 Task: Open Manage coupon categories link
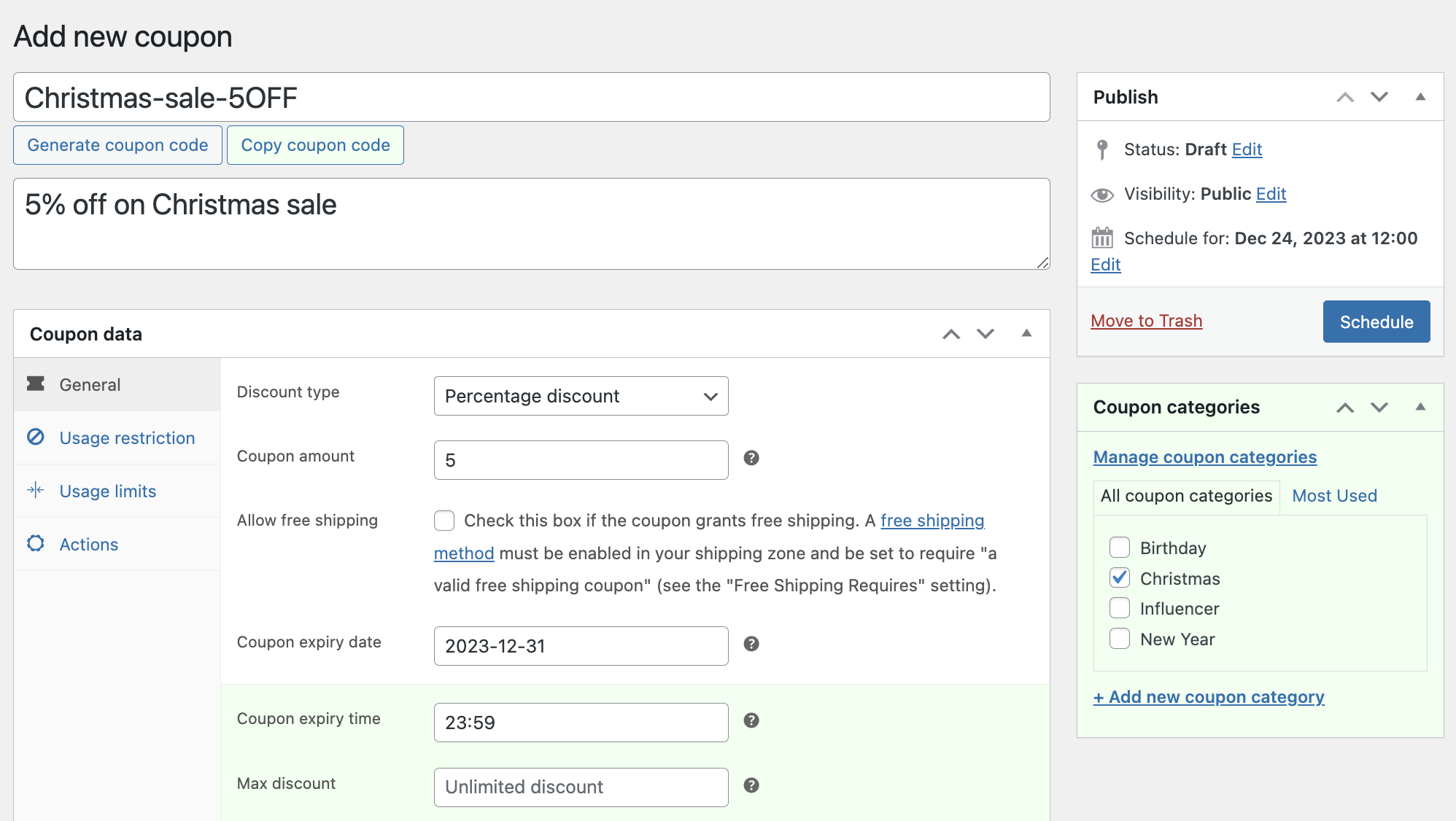tap(1204, 456)
